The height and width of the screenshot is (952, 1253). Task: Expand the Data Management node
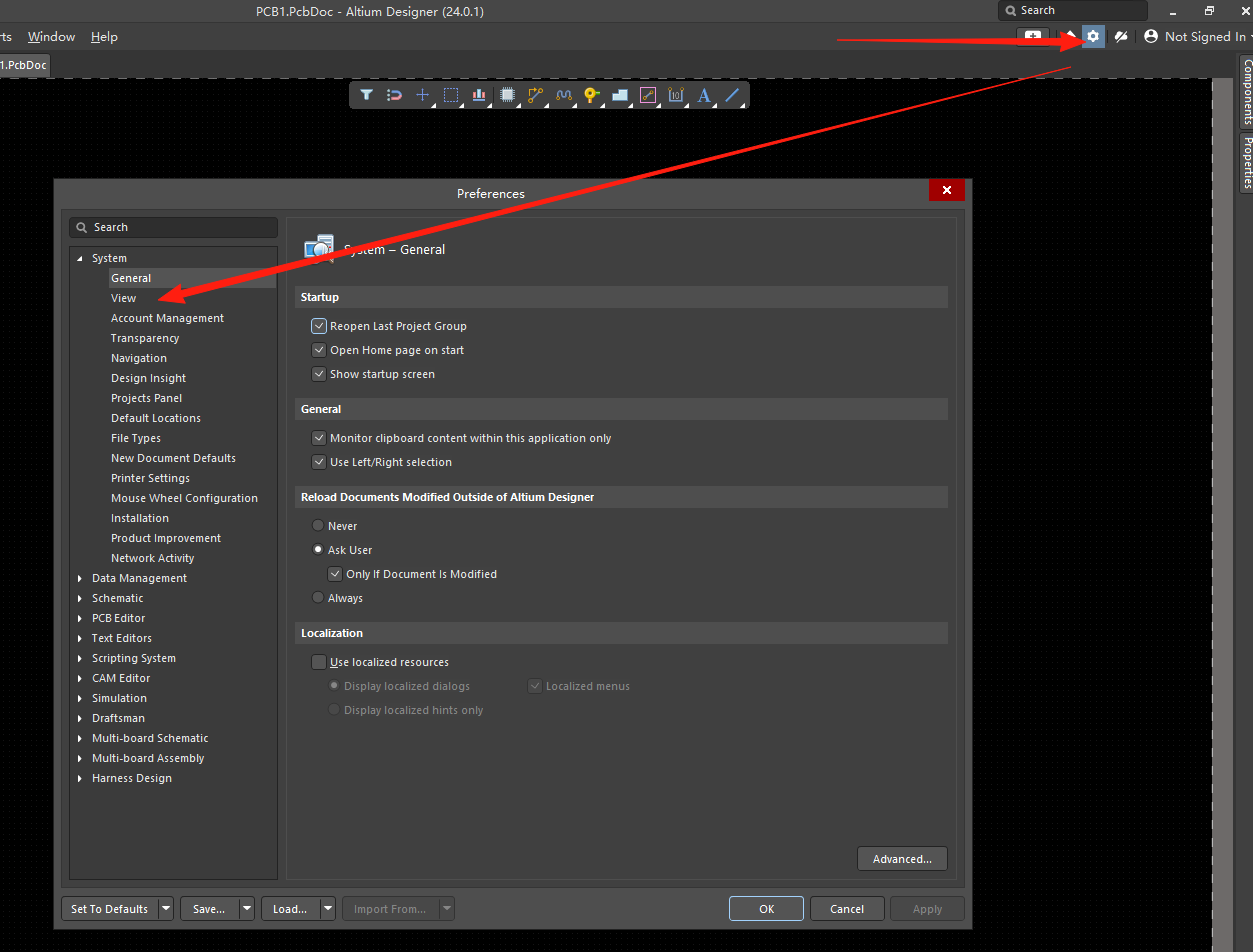tap(80, 578)
